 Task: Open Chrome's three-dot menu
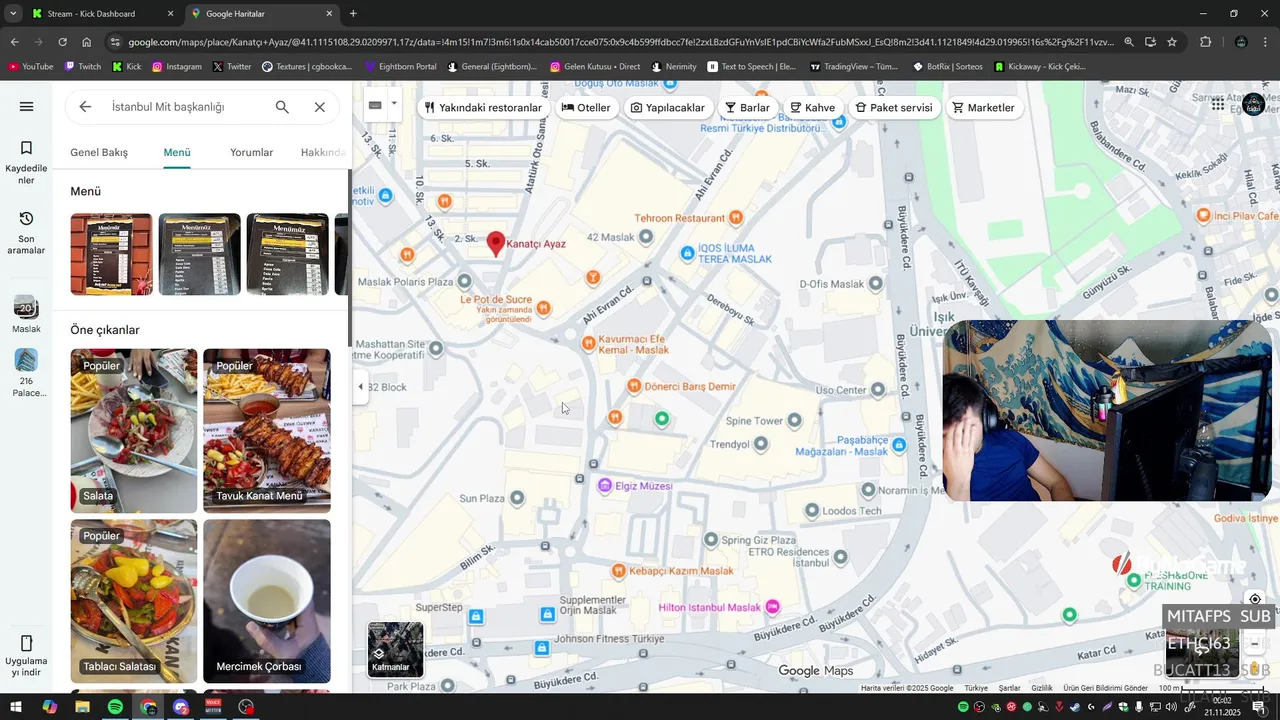pos(1266,42)
